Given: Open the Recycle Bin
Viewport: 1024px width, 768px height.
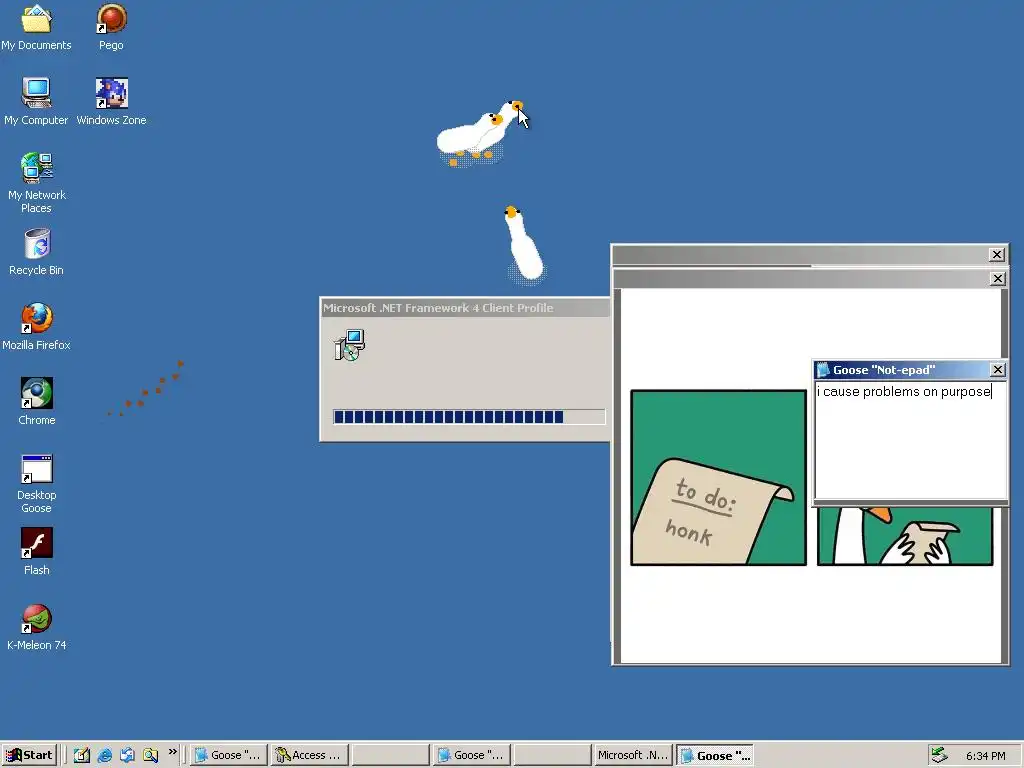Looking at the screenshot, I should [36, 252].
